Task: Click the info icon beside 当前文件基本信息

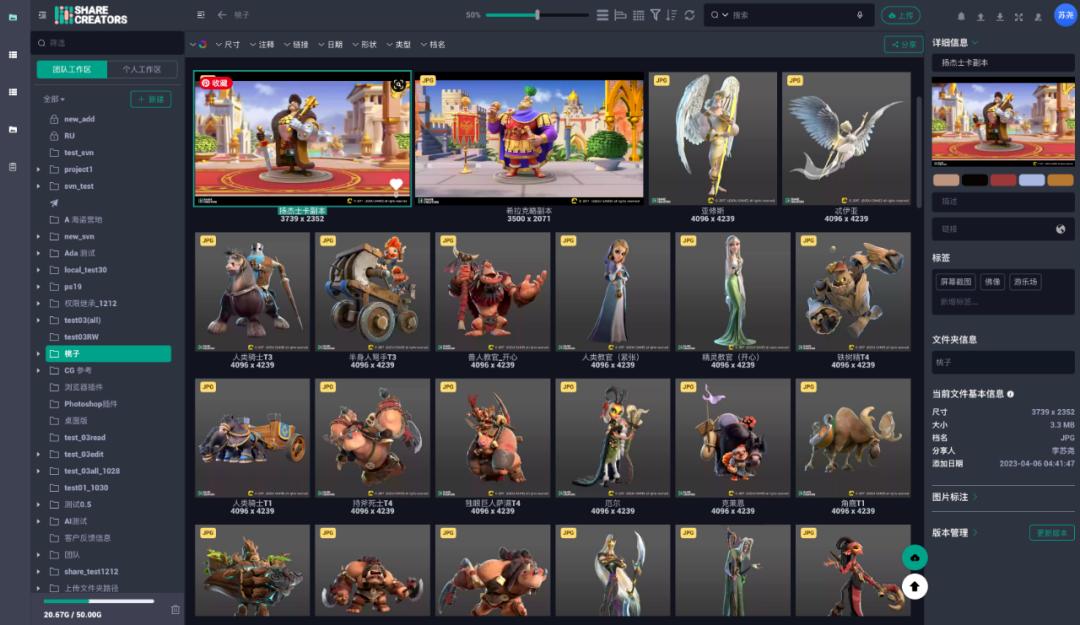Action: point(1010,394)
